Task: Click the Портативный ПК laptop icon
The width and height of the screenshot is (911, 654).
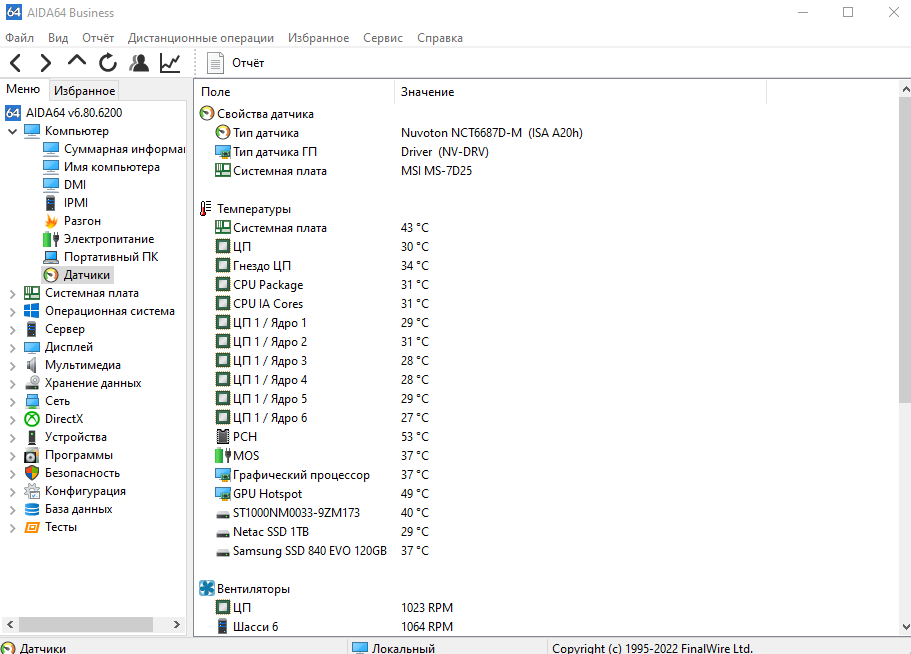Action: [x=51, y=257]
